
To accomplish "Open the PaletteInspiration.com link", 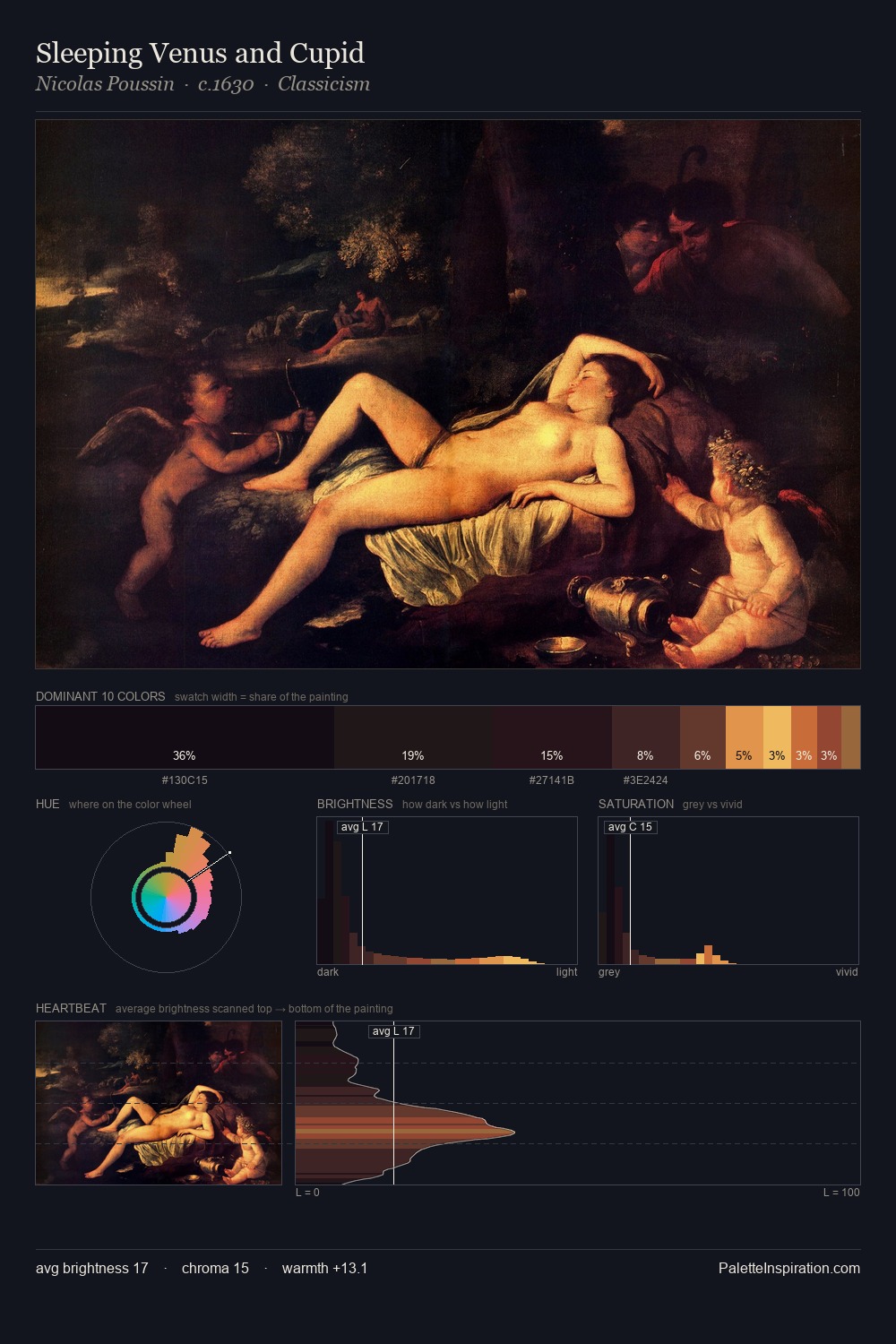I will (x=789, y=1269).
